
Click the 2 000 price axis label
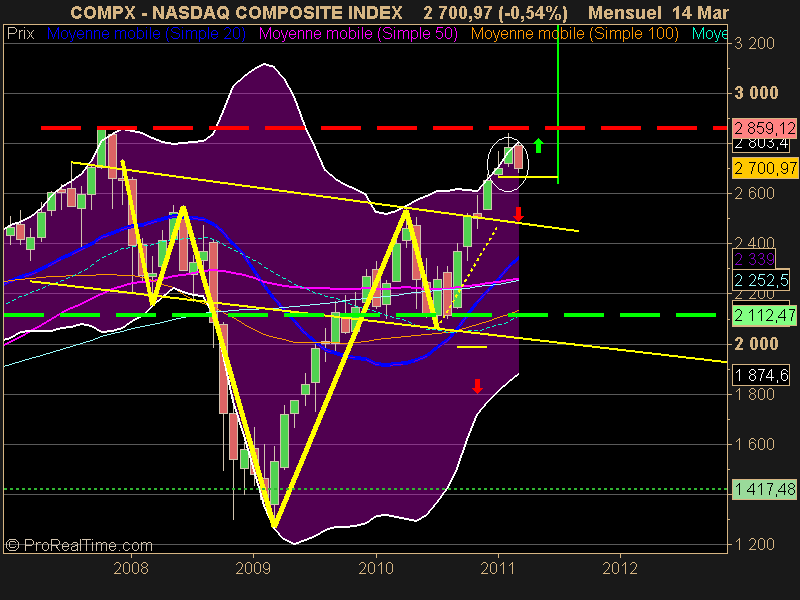[x=757, y=344]
